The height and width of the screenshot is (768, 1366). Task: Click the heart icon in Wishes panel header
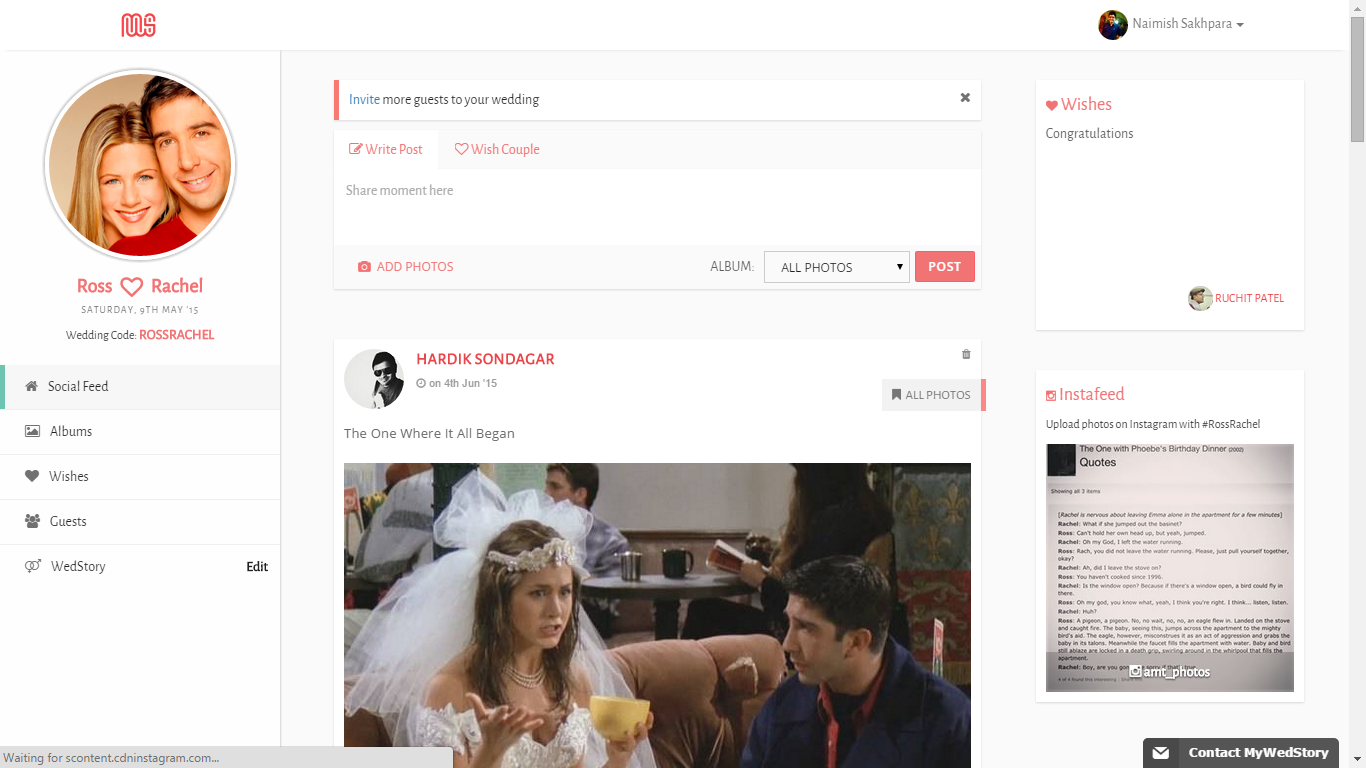point(1052,106)
